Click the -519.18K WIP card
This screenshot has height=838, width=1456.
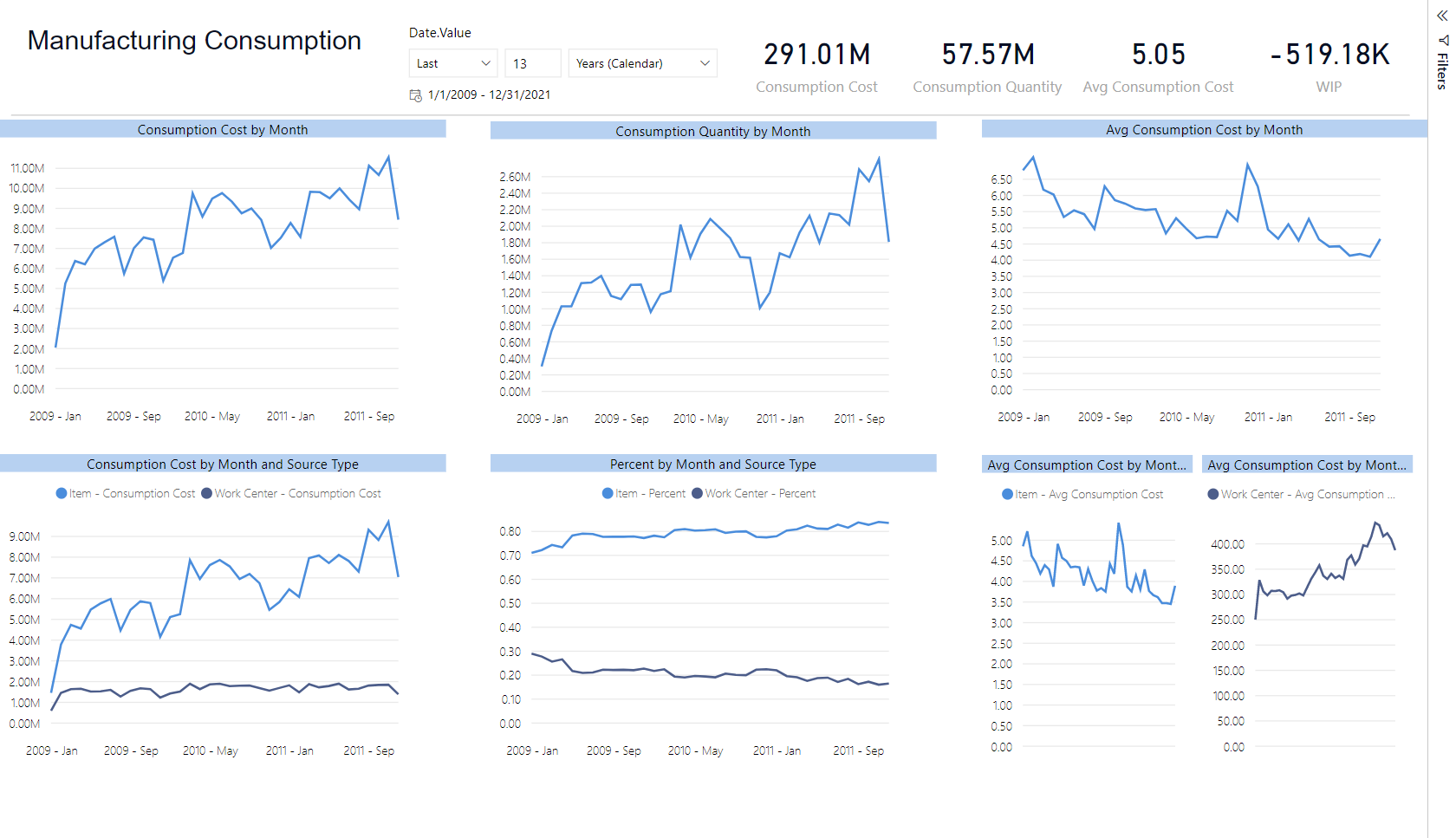point(1329,67)
